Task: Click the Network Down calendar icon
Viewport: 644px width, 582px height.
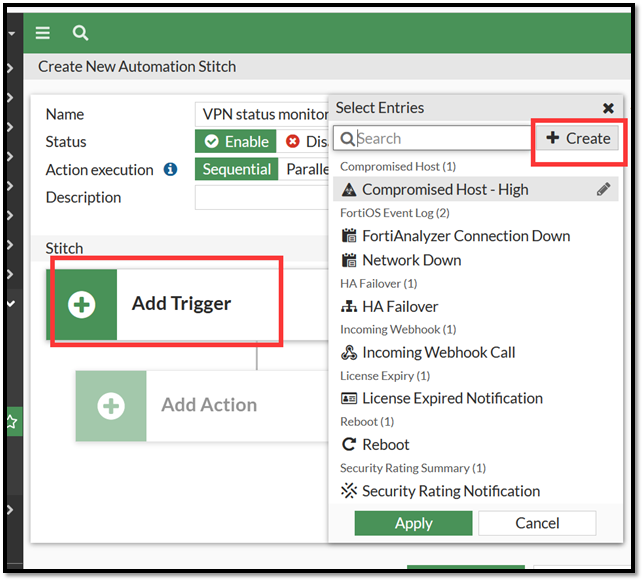Action: click(x=349, y=260)
